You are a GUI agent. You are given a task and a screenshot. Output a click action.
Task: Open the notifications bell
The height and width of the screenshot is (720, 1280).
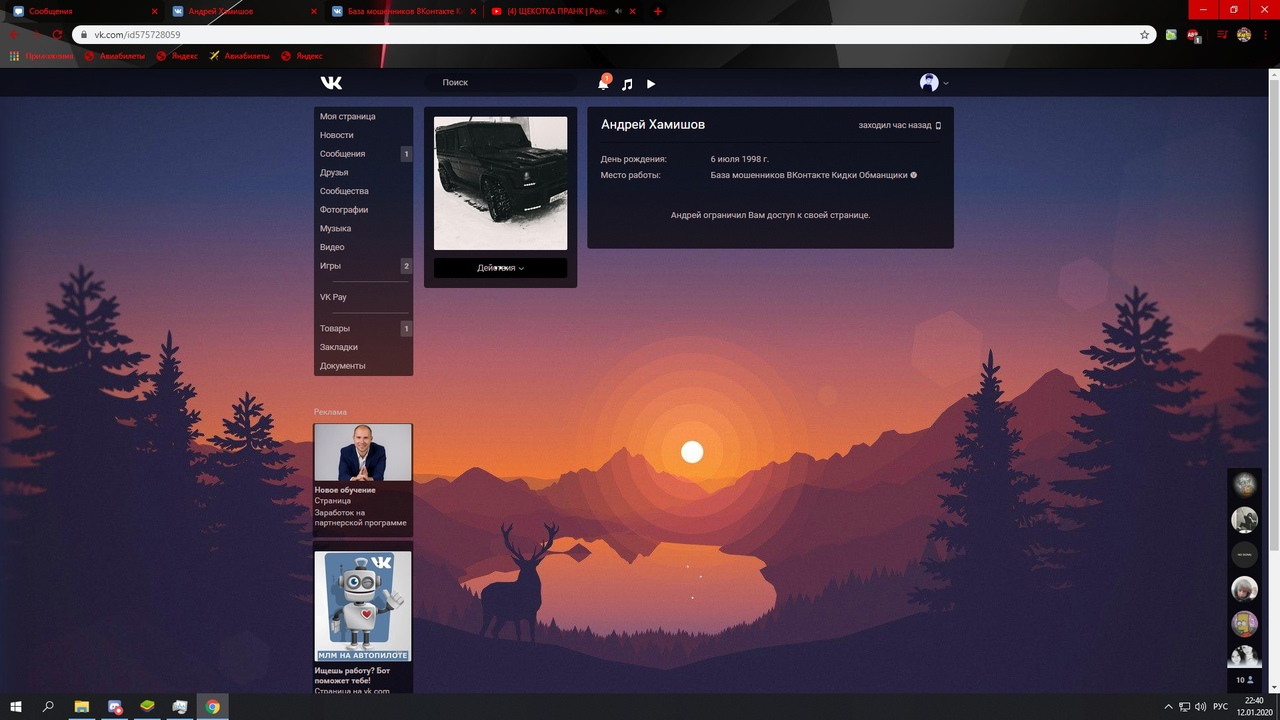603,84
